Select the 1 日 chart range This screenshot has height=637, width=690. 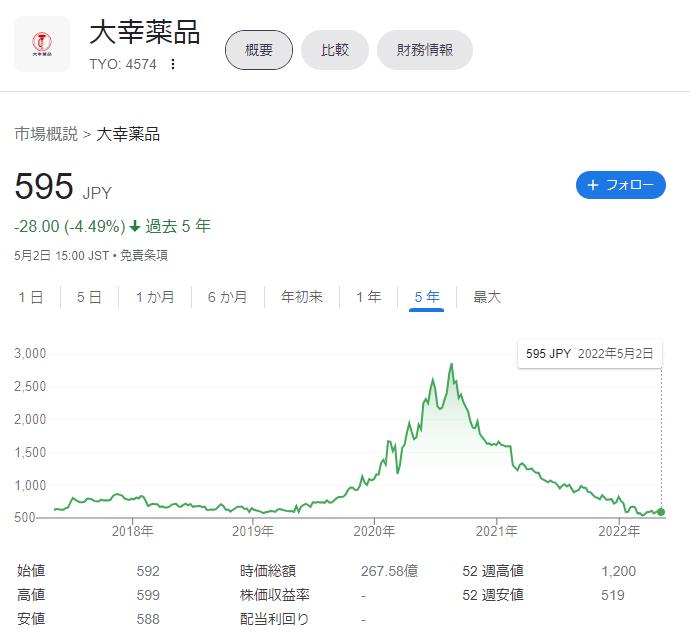(31, 297)
